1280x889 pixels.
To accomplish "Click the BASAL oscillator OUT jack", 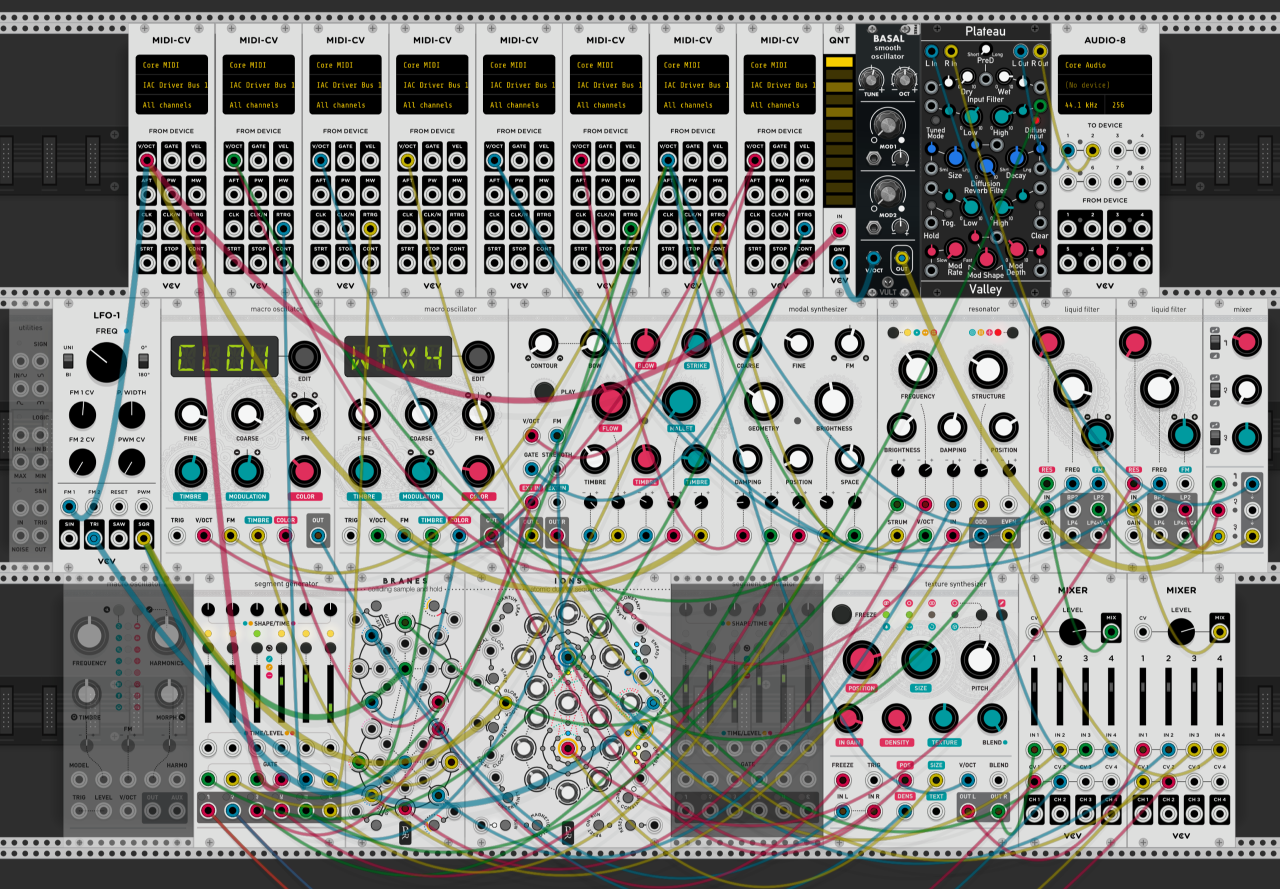I will [x=901, y=259].
